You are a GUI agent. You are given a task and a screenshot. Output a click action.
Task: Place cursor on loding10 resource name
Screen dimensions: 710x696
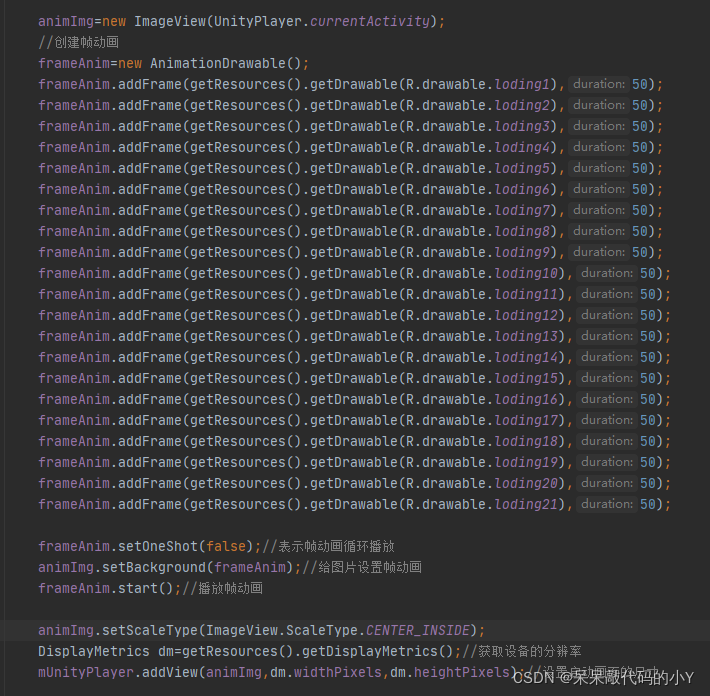point(526,274)
